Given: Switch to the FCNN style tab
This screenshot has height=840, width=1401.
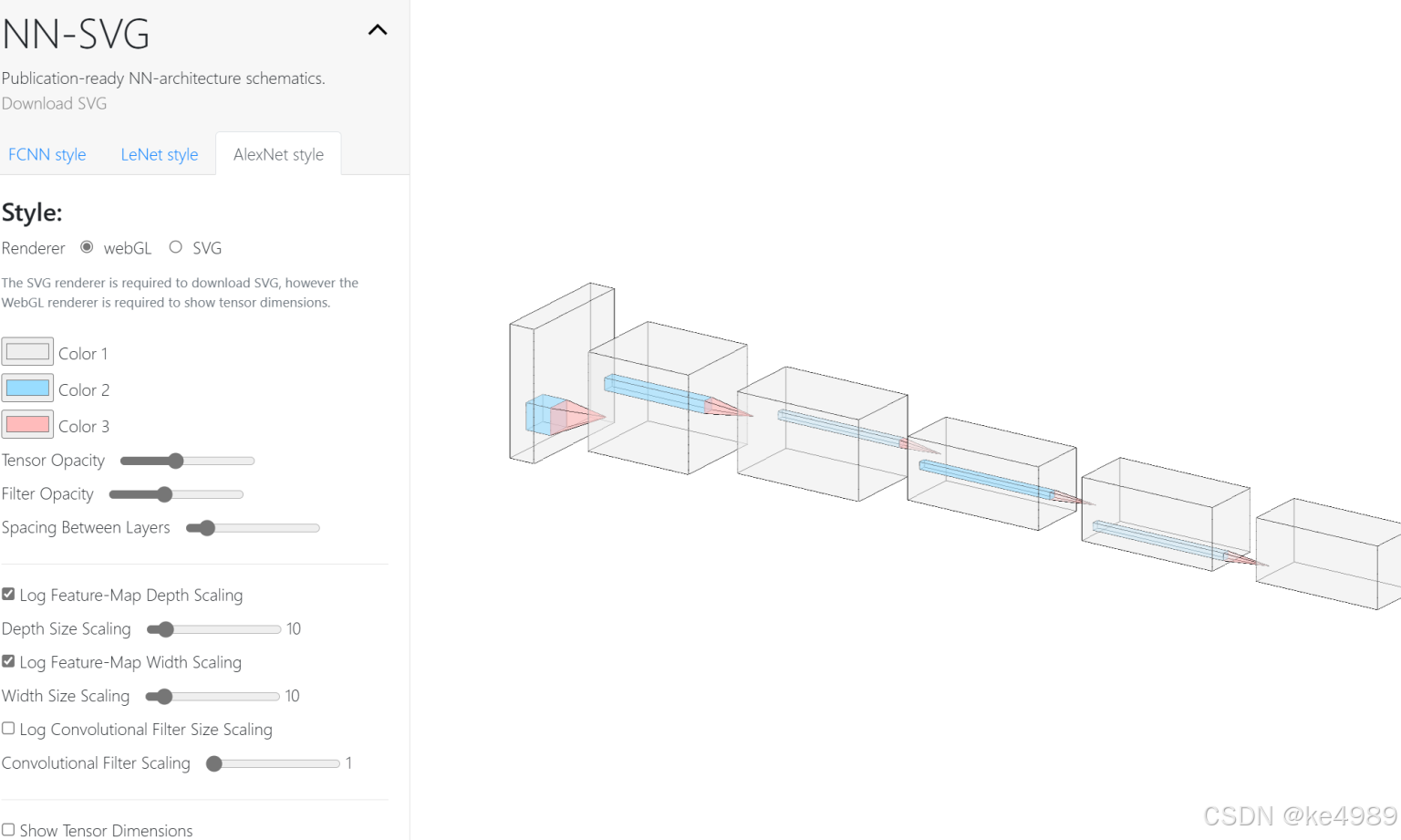Looking at the screenshot, I should 47,154.
